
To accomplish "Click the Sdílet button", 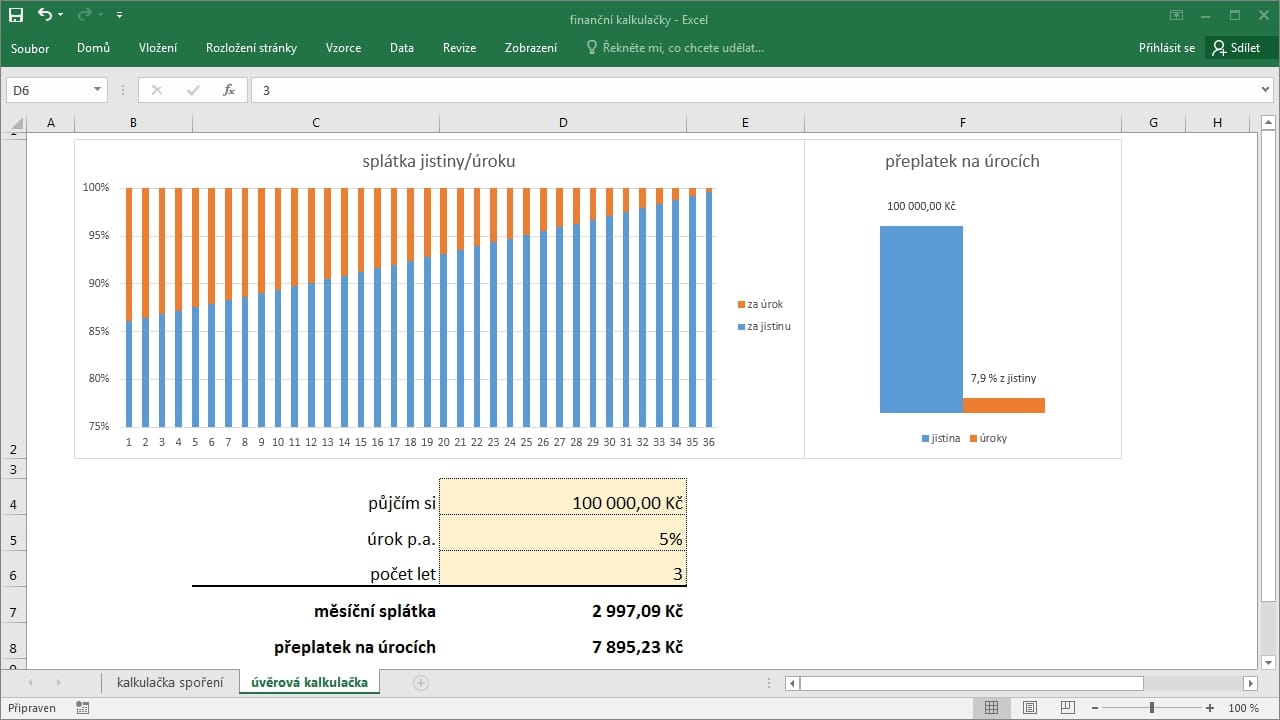I will point(1237,48).
